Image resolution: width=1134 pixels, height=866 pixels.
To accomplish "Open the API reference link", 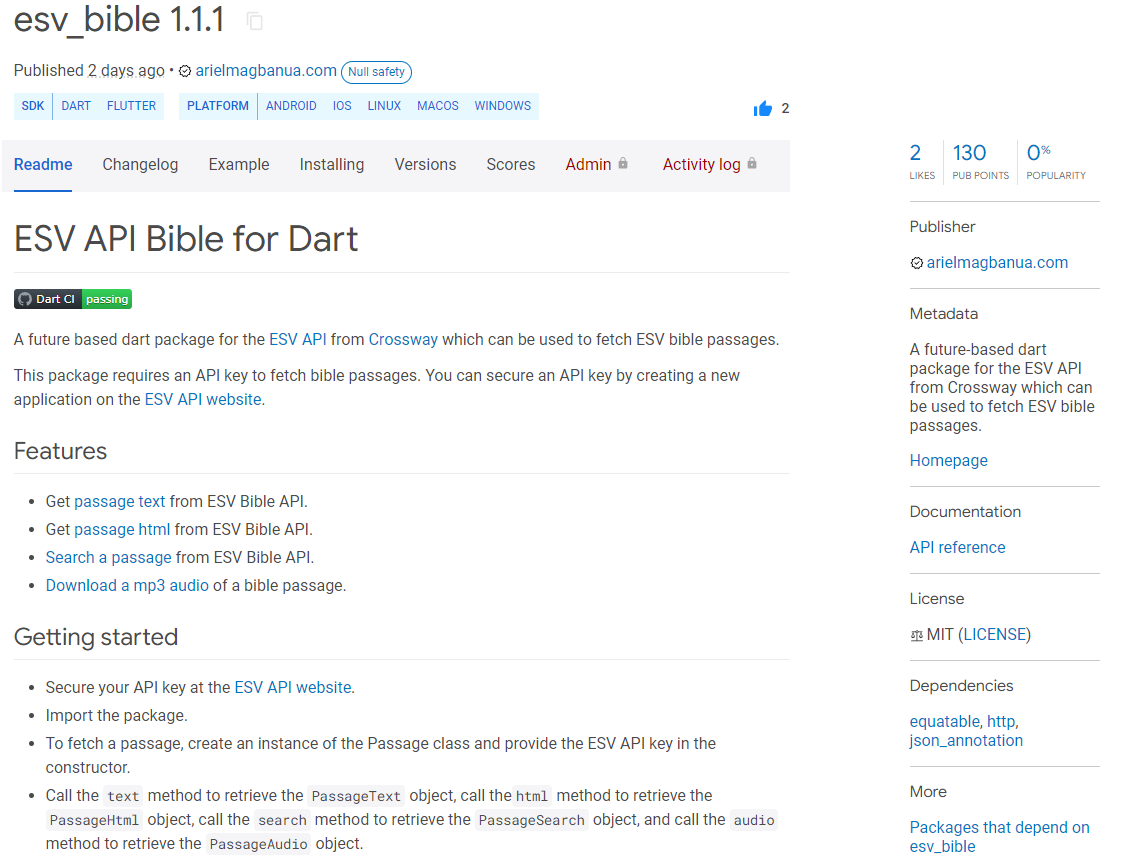I will [x=958, y=548].
